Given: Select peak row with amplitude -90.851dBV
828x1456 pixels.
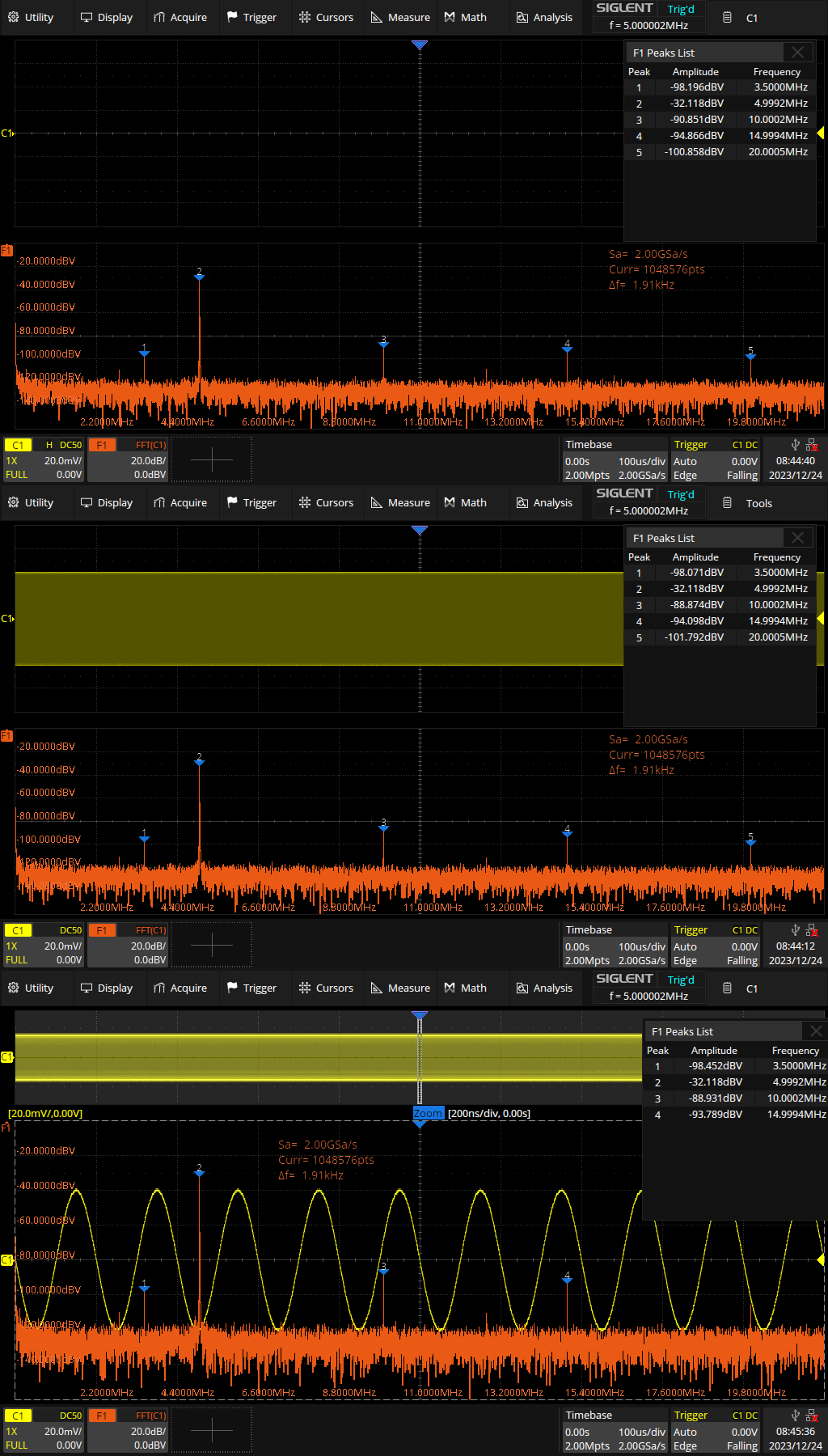Looking at the screenshot, I should tap(719, 119).
